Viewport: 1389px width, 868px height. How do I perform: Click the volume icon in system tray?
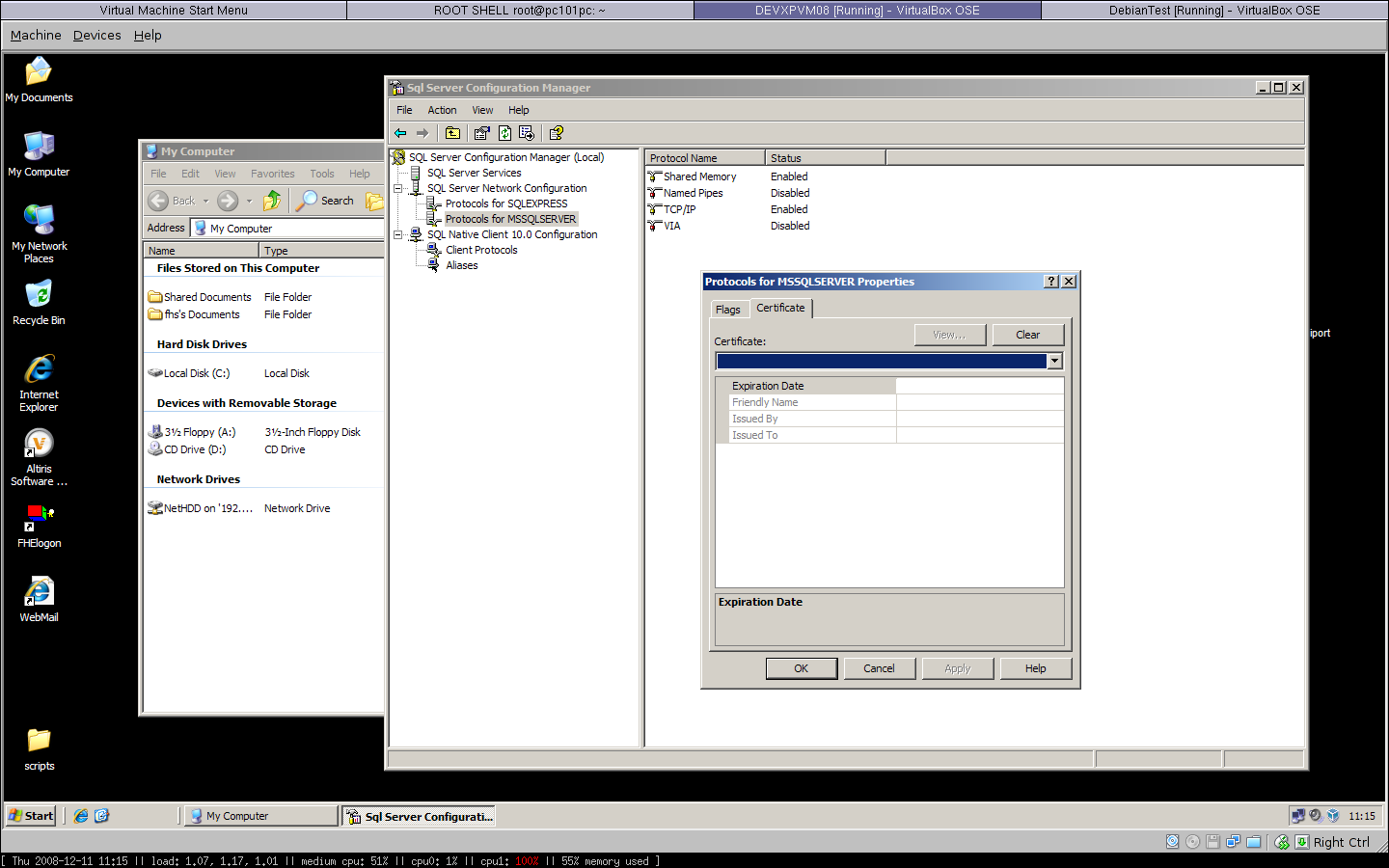point(1315,816)
